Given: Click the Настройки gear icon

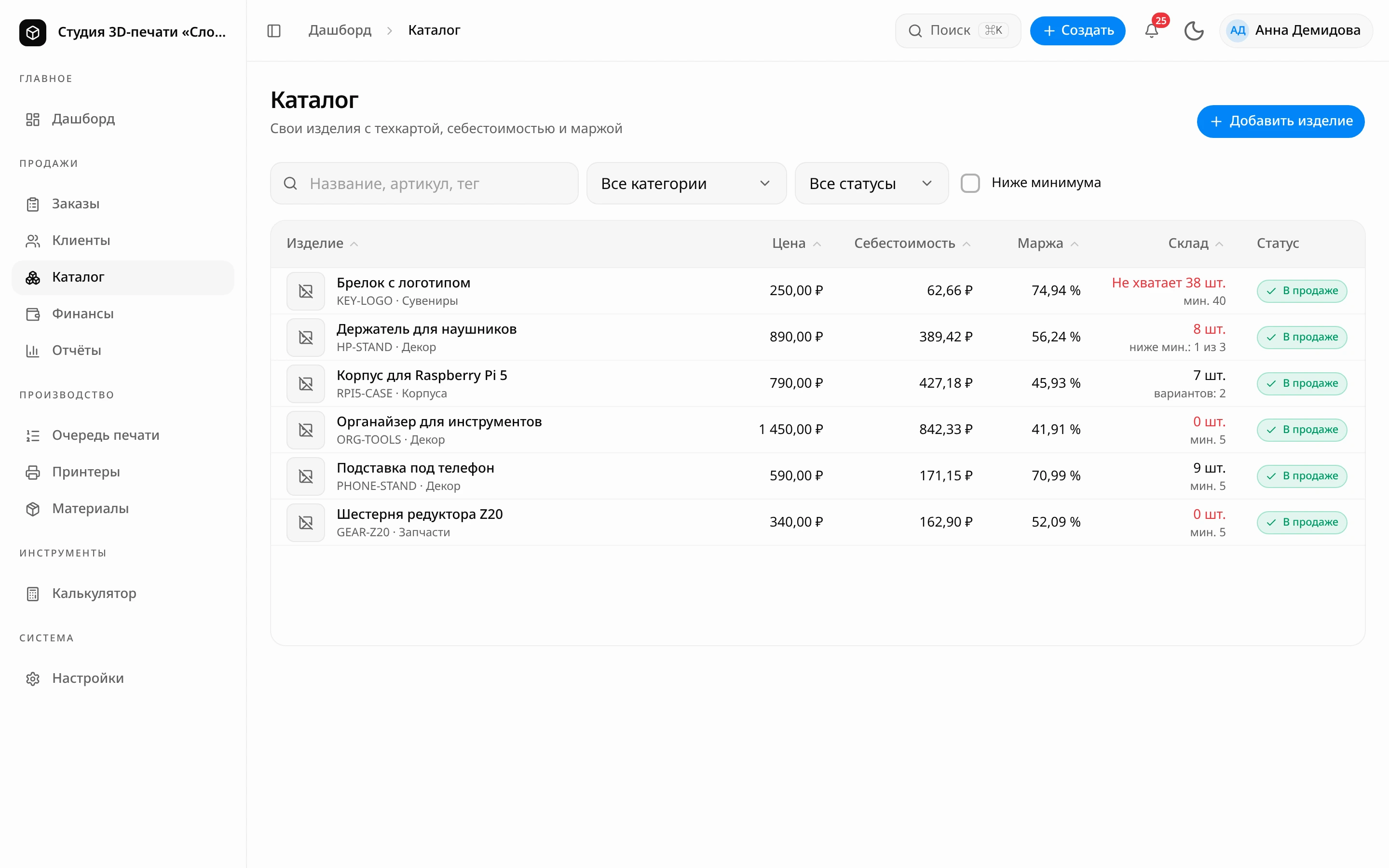Looking at the screenshot, I should 33,678.
